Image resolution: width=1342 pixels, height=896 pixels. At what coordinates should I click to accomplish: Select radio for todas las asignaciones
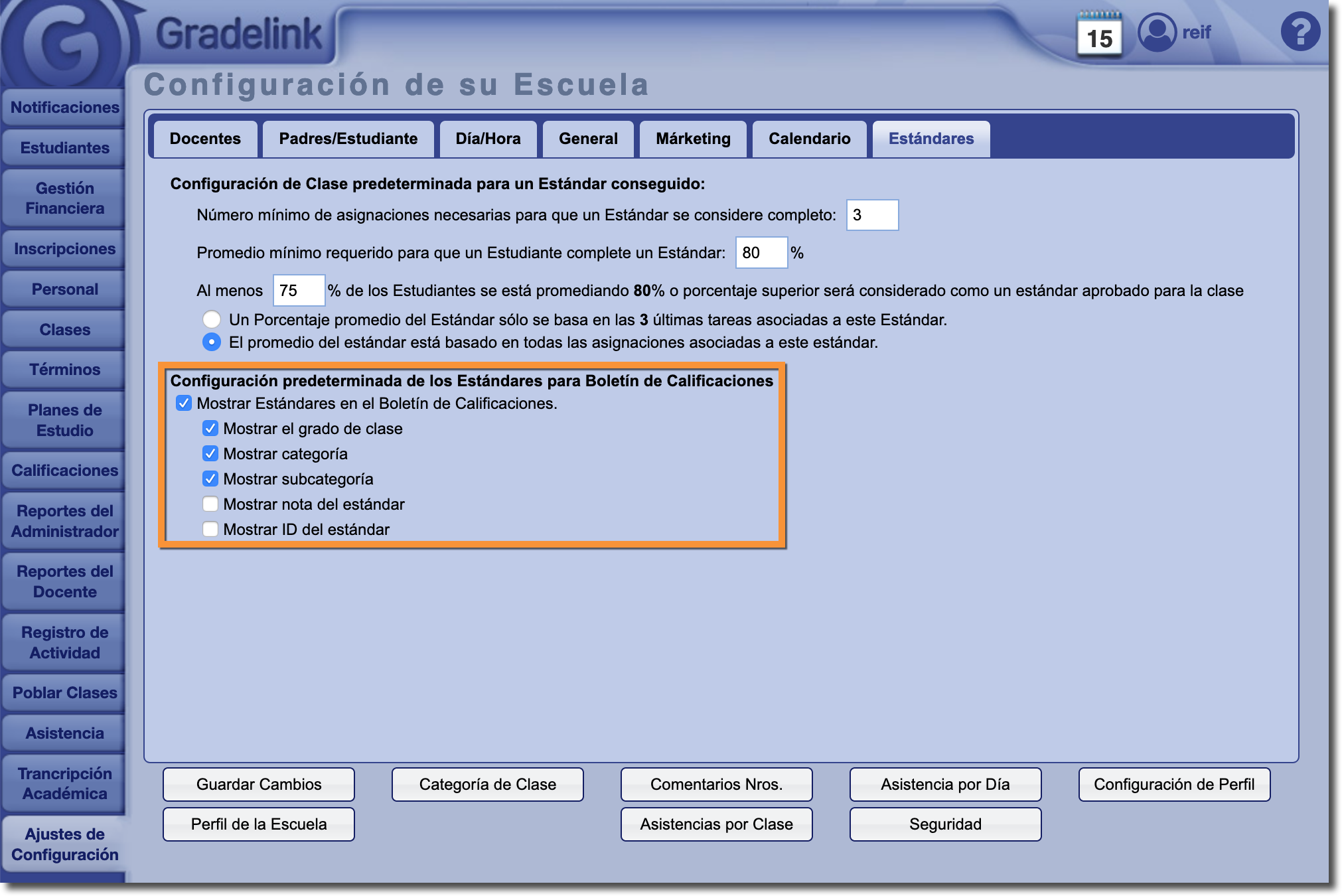[212, 342]
